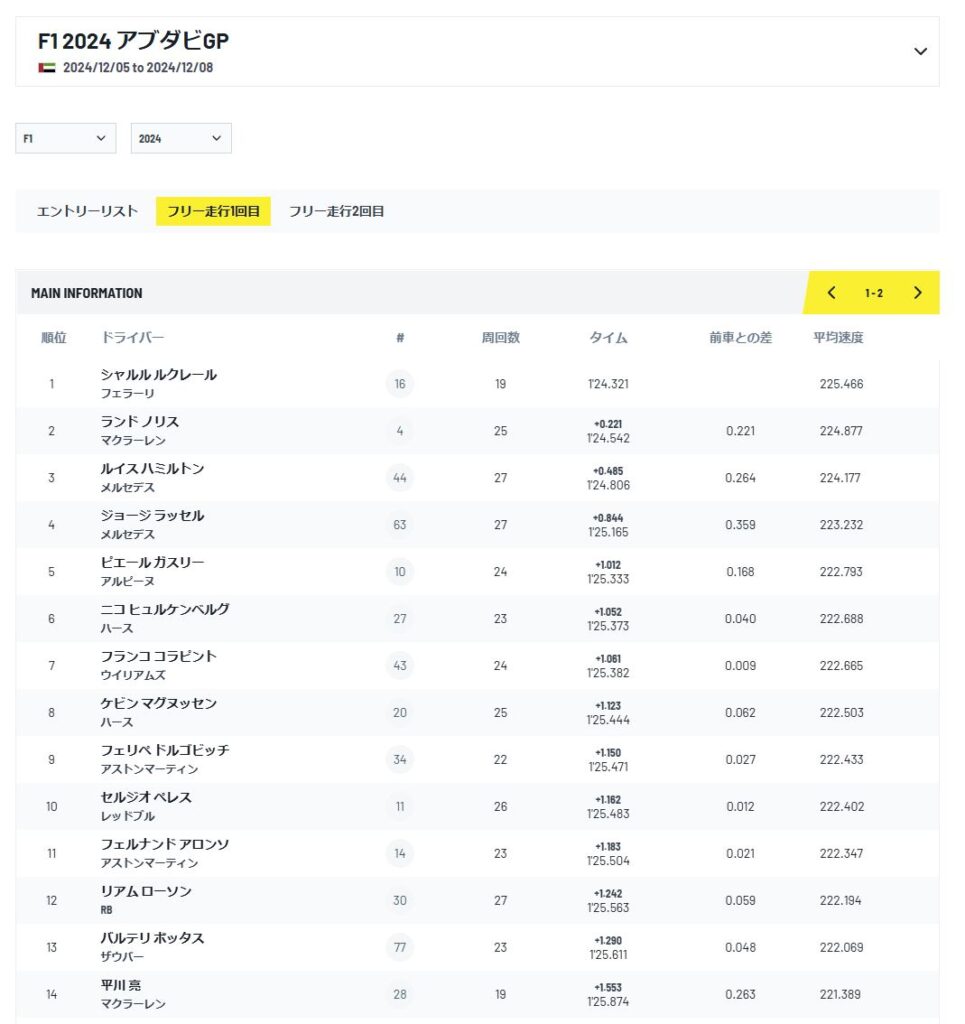Image resolution: width=965 pixels, height=1024 pixels.
Task: Click car number 43 badge
Action: (x=400, y=665)
